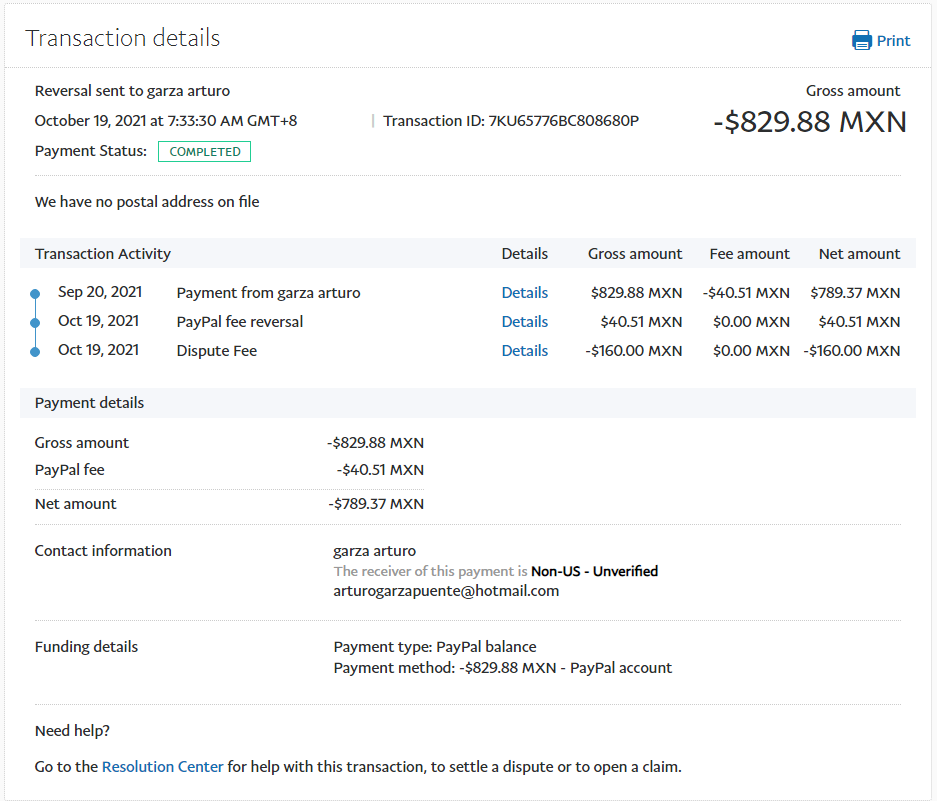
Task: Click the Transaction ID 7KU65776BC808680P text
Action: pos(511,121)
